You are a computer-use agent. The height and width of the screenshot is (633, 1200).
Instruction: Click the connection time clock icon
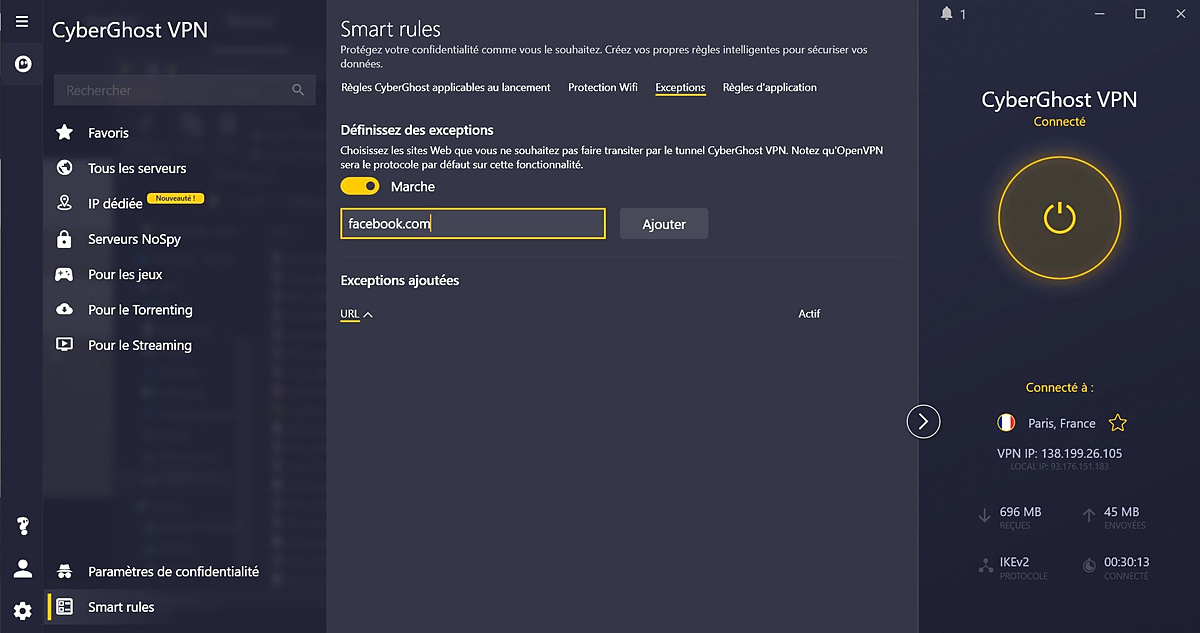coord(1089,566)
